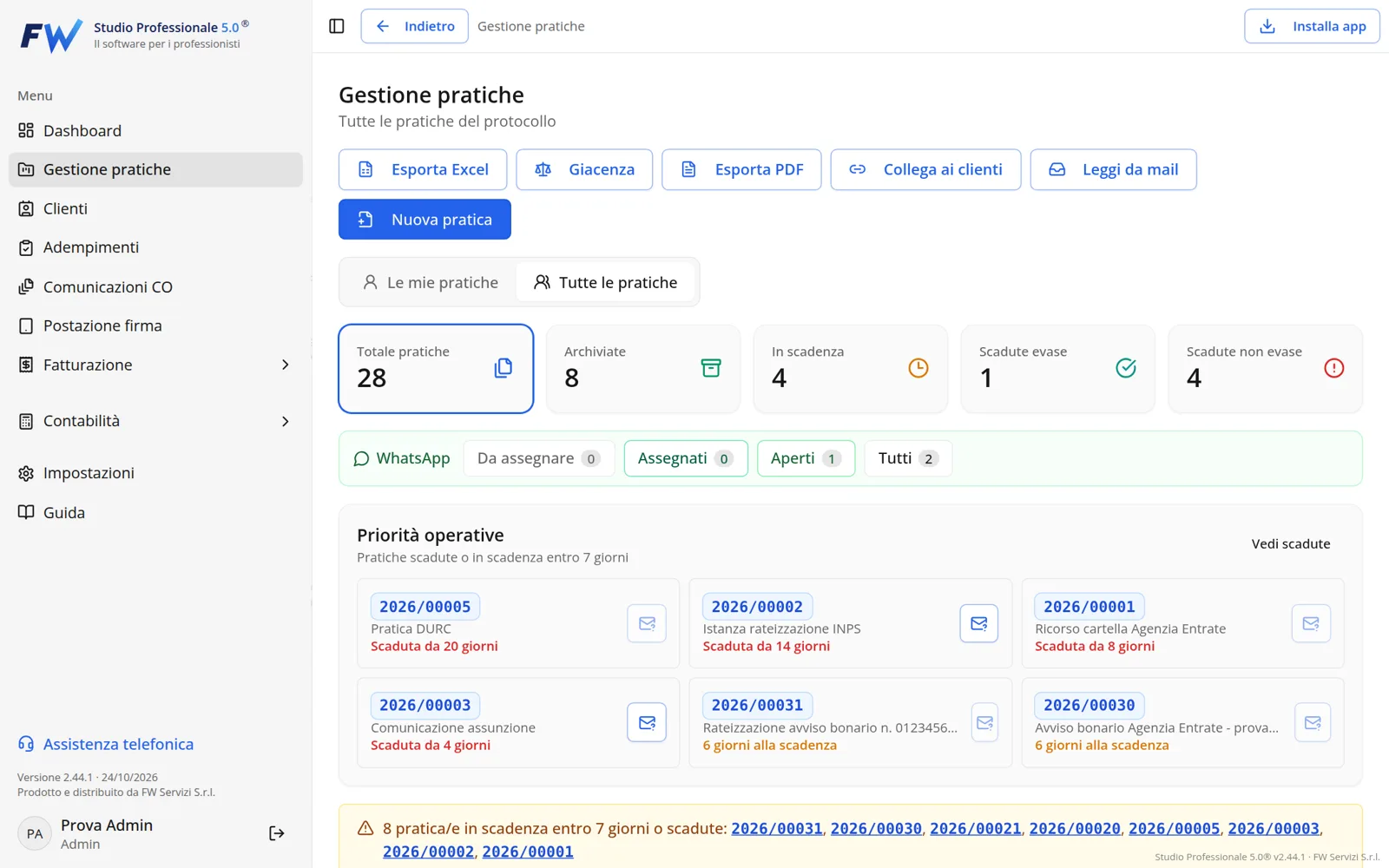Filter by Scadute evase card

[1058, 369]
